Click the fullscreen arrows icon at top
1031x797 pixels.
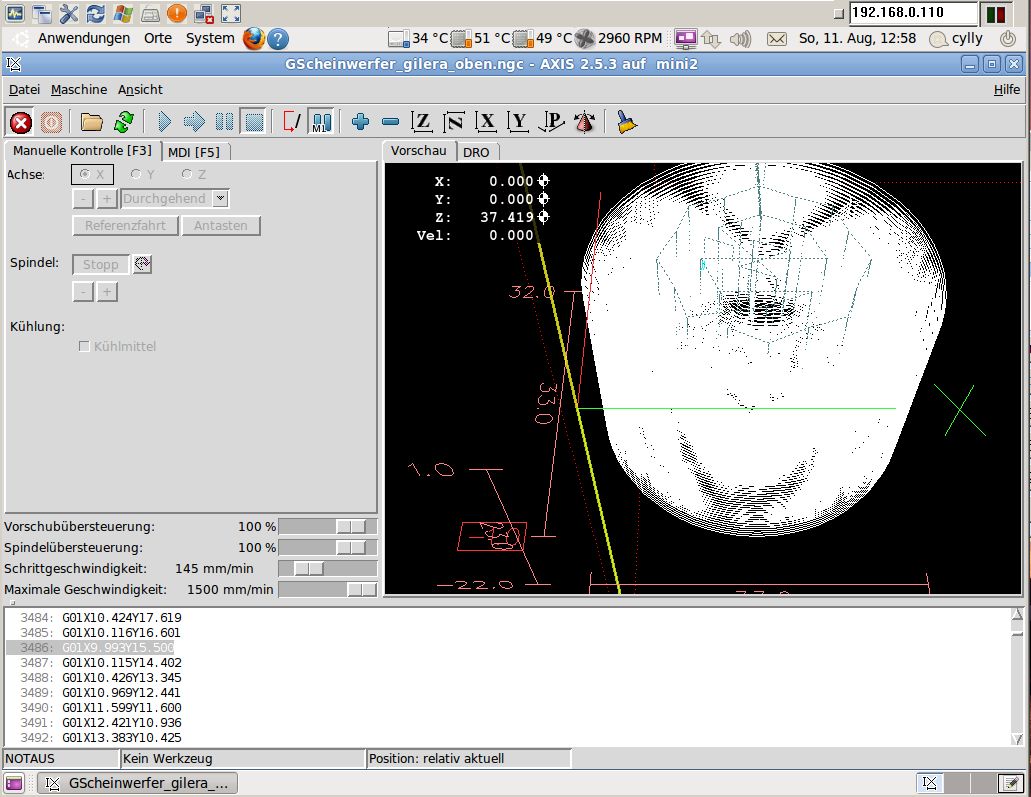pos(231,13)
